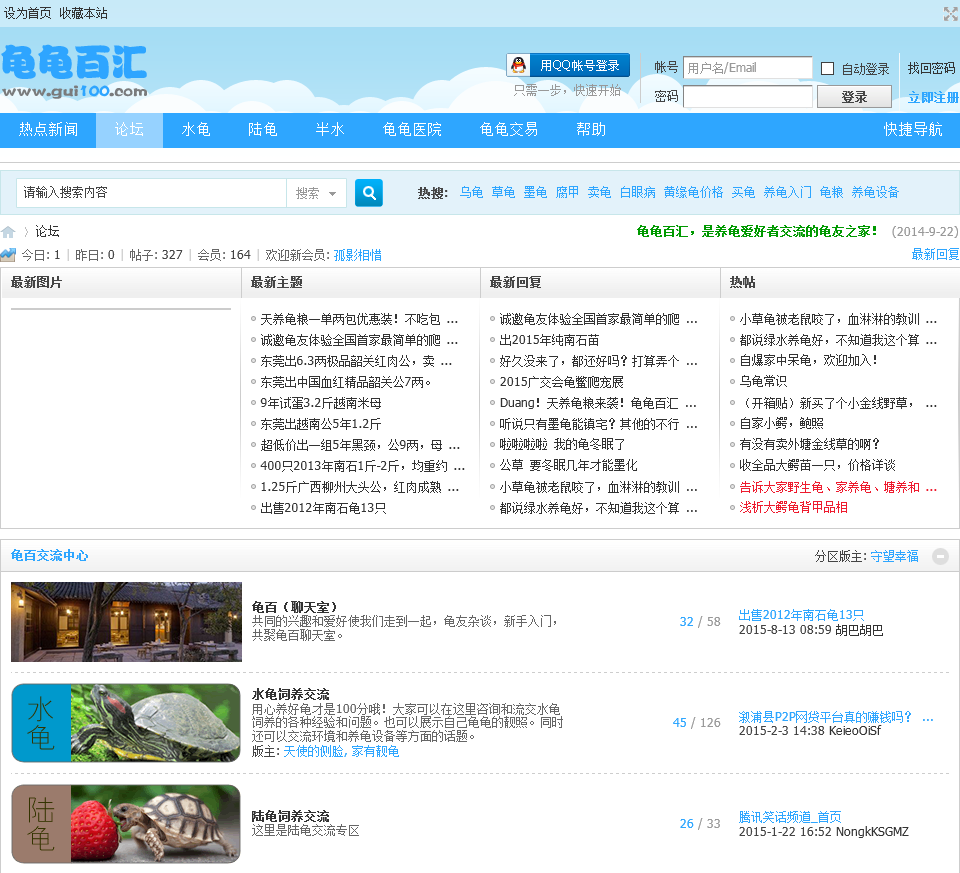Open the 水龟饲养交流 forum title
This screenshot has height=873, width=960.
point(290,694)
